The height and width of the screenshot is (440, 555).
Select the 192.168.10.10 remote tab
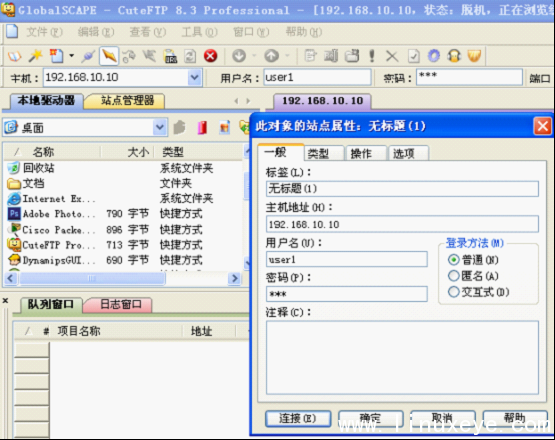click(322, 101)
